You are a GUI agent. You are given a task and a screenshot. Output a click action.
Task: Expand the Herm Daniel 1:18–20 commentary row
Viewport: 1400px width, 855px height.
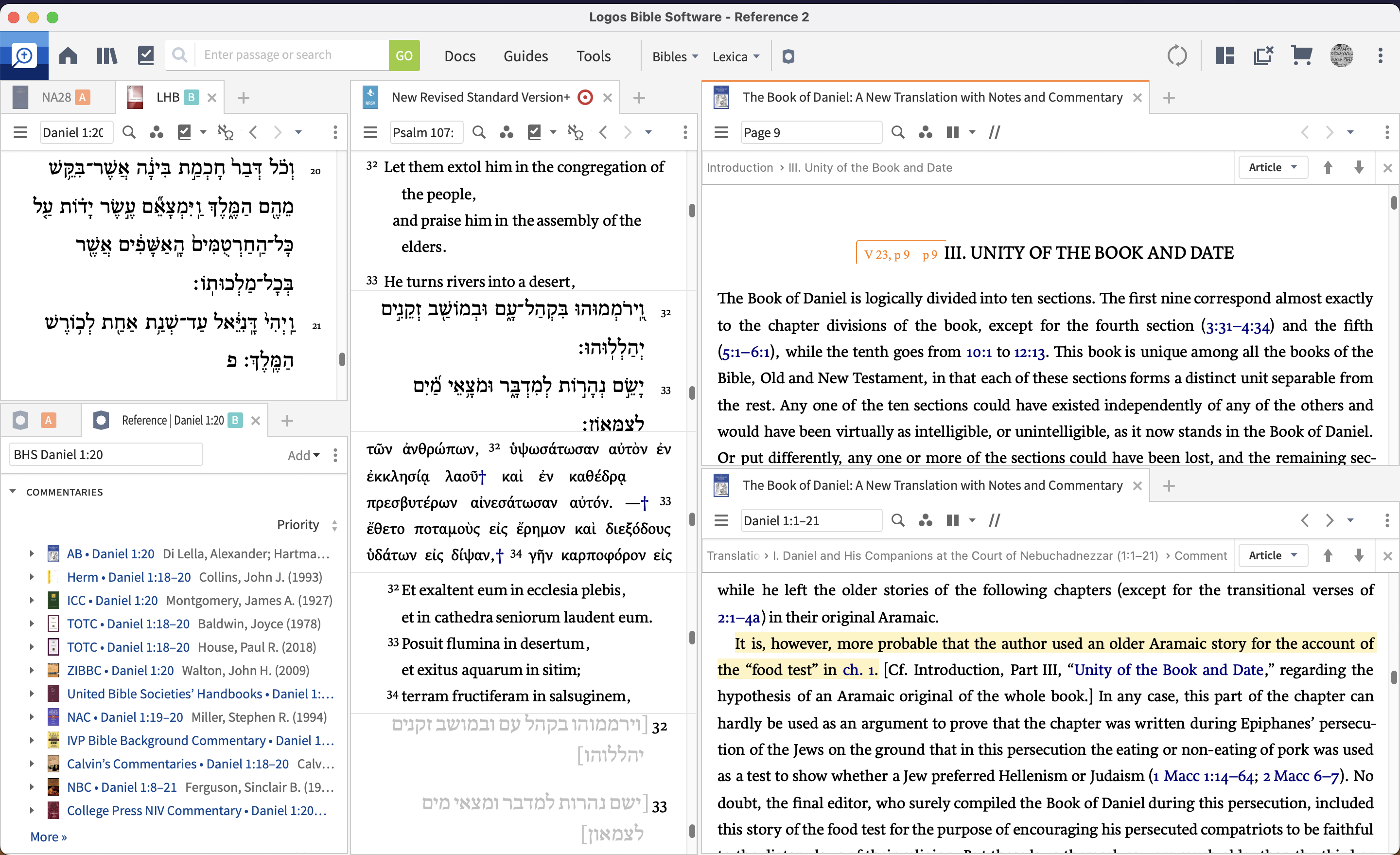32,577
